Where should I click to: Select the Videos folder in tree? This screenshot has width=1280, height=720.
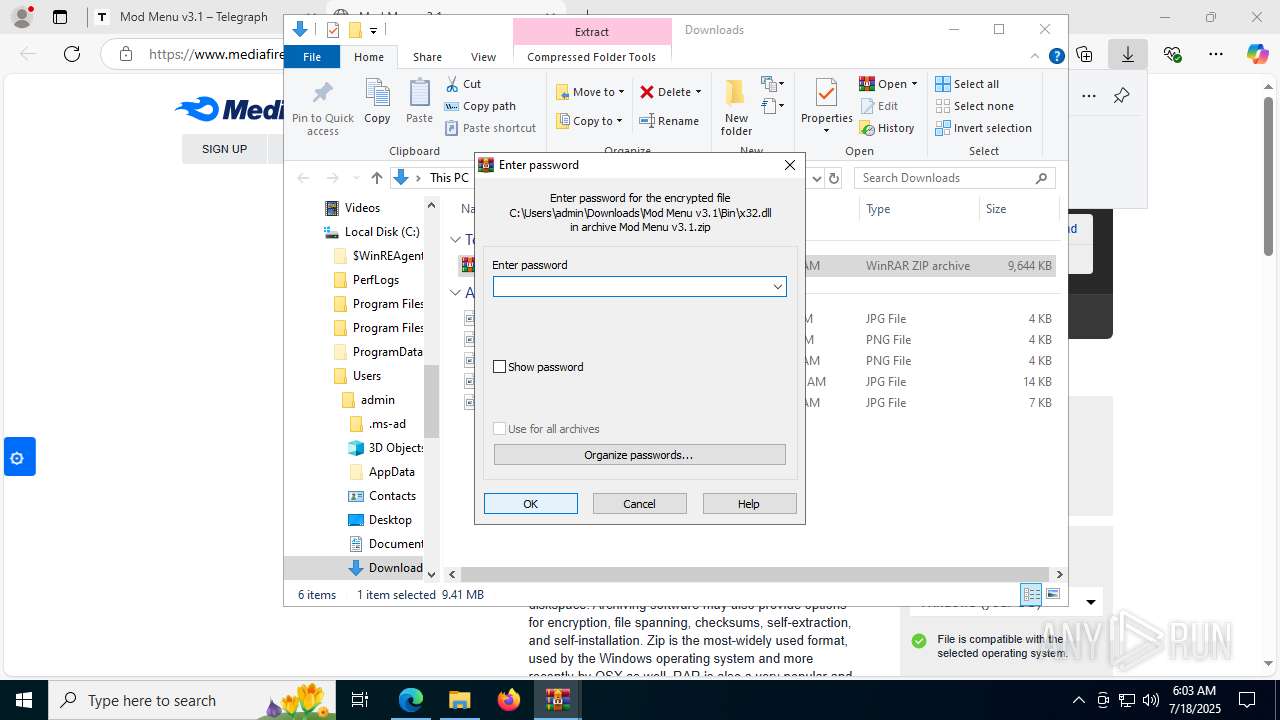[362, 208]
